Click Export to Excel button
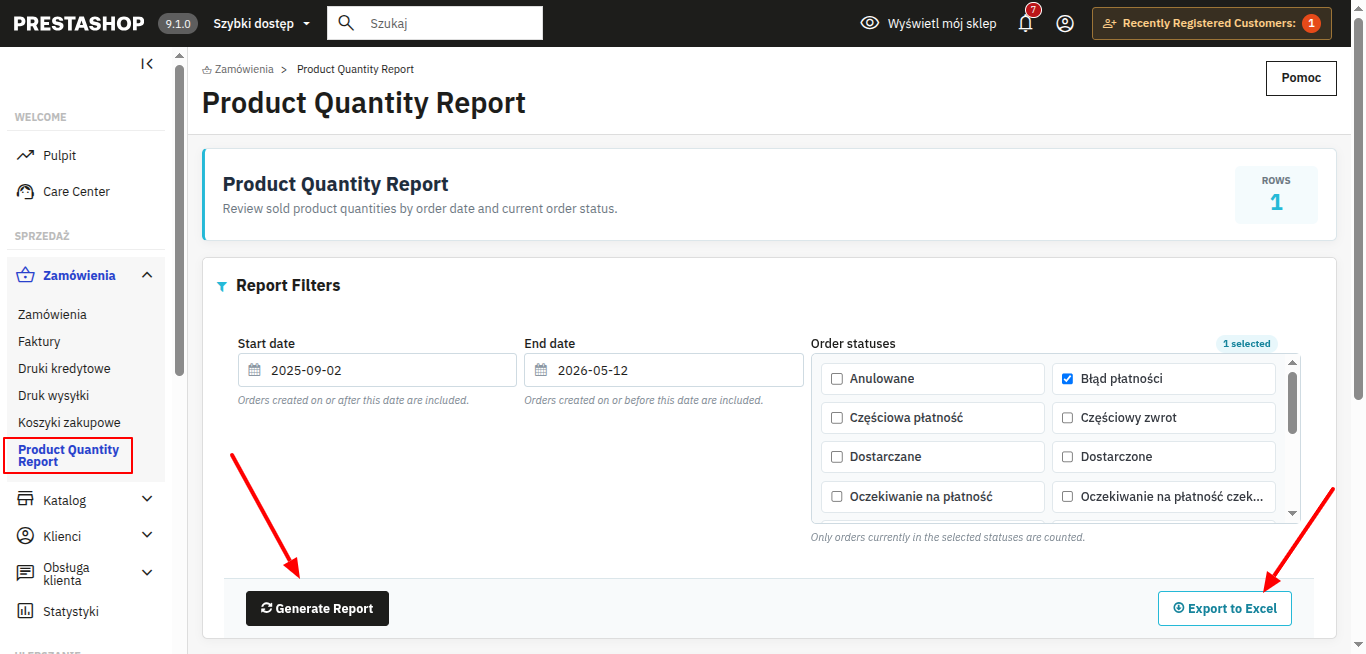The width and height of the screenshot is (1366, 654). [1224, 608]
